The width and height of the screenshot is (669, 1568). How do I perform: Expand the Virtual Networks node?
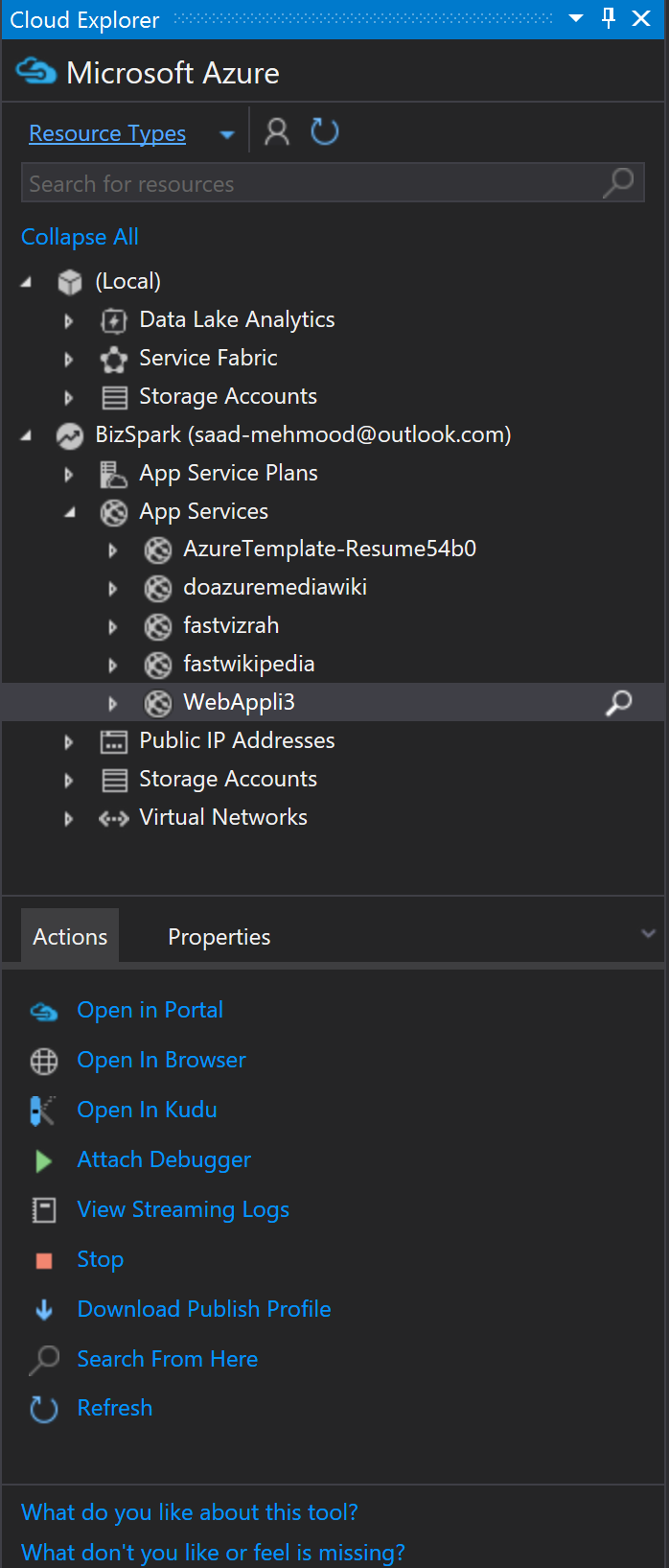68,818
